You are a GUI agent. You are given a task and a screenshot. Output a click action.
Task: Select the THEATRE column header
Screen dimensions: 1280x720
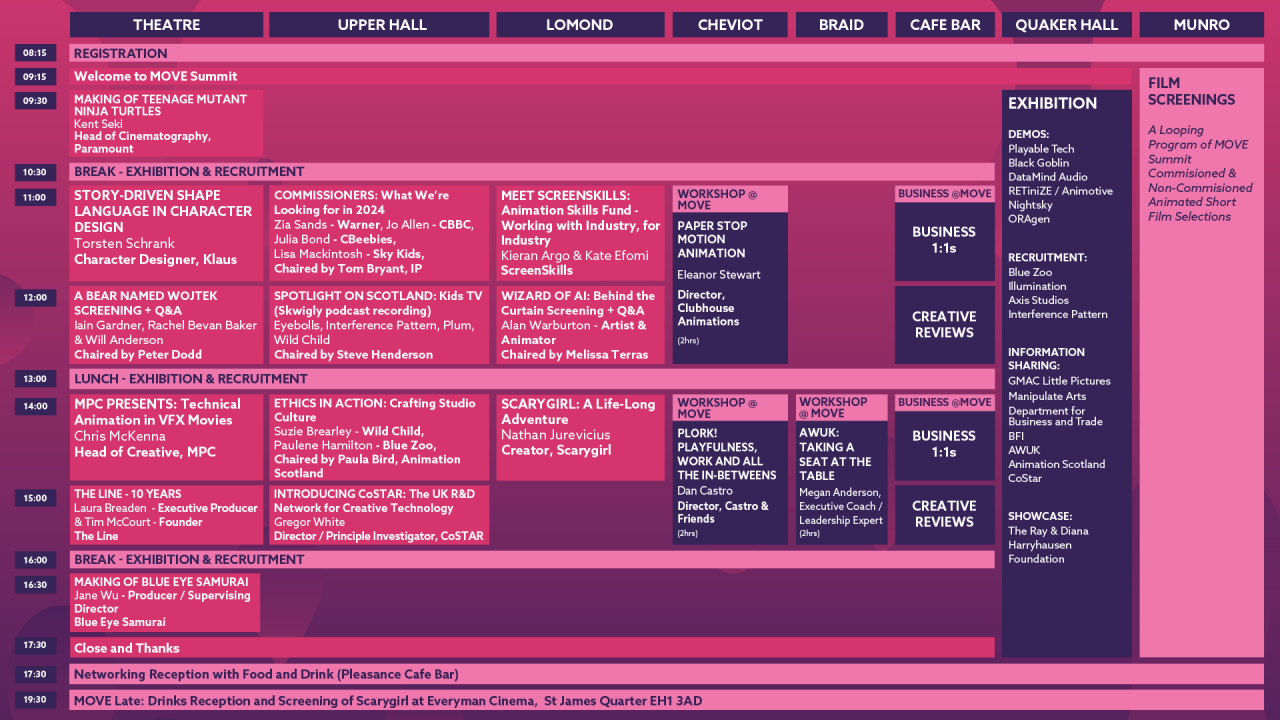(x=166, y=25)
